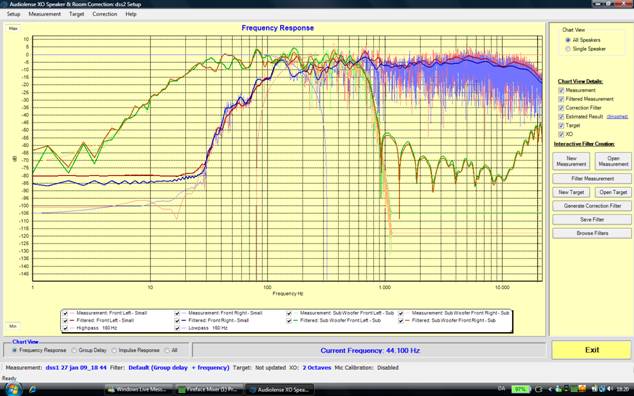Select the Group Delay chart view radio
Image resolution: width=634 pixels, height=396 pixels.
click(74, 350)
